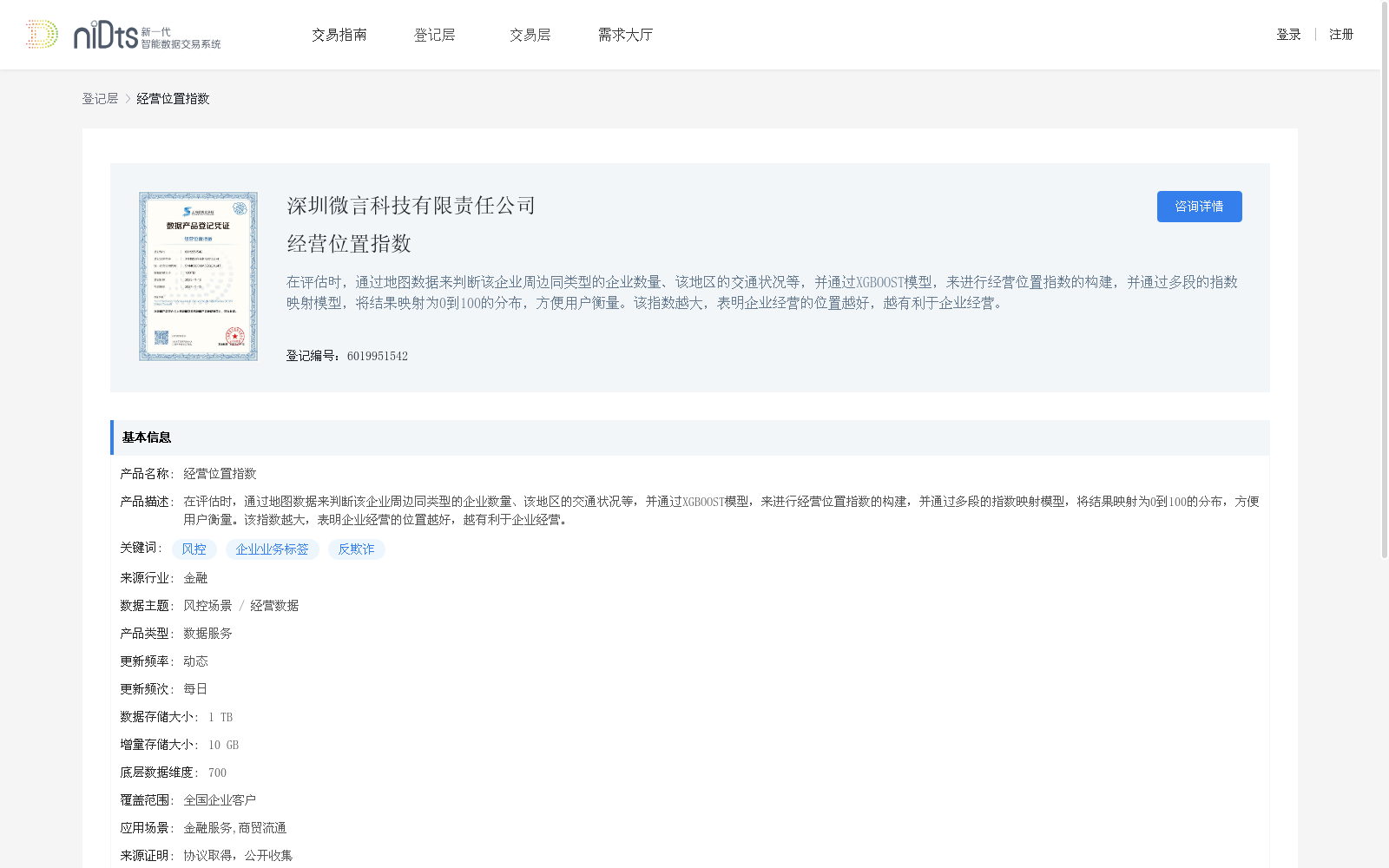
Task: Go to 需求大厅 in the navigation
Action: pyautogui.click(x=626, y=35)
